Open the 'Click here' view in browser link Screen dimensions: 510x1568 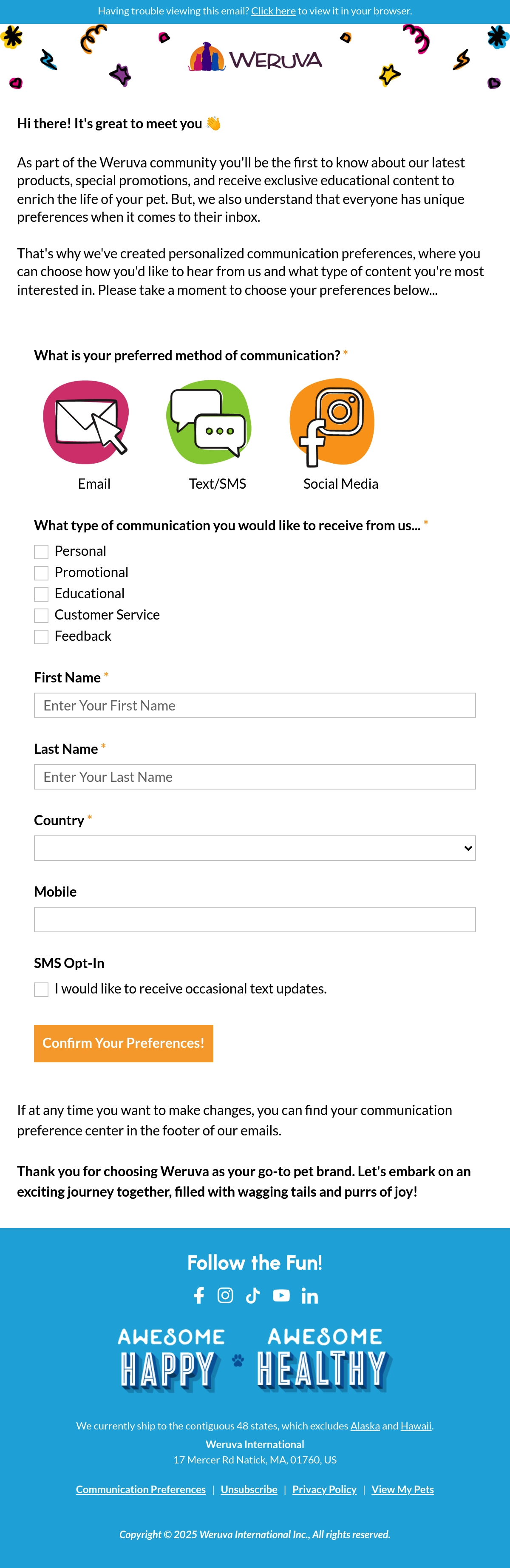[x=273, y=11]
